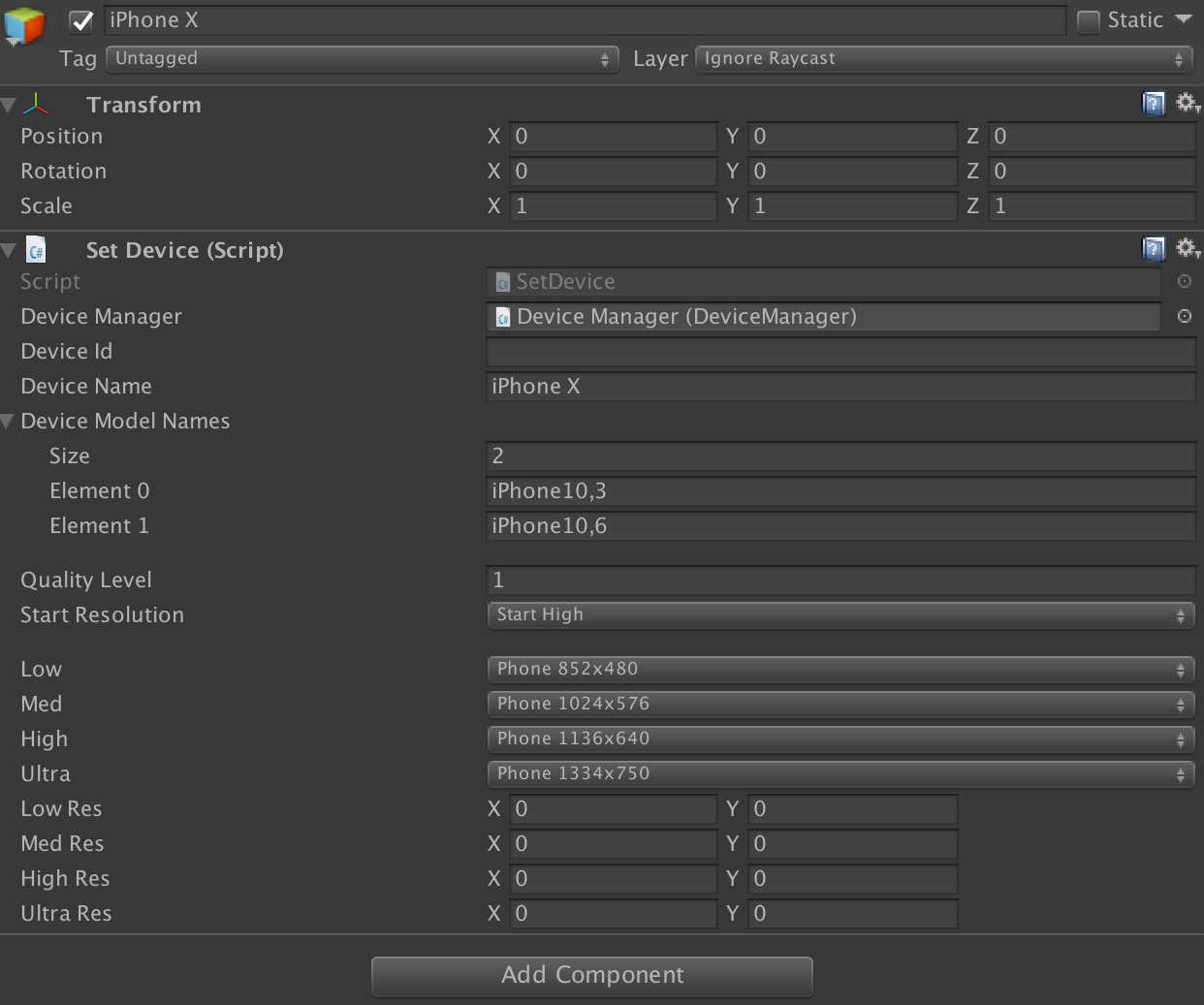Click the Position Y field
The image size is (1204, 1005).
tap(853, 137)
